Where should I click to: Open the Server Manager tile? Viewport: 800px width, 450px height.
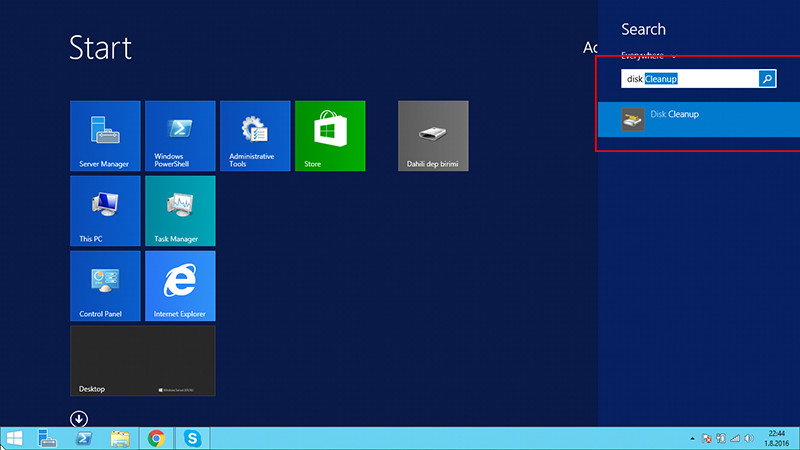pyautogui.click(x=105, y=136)
